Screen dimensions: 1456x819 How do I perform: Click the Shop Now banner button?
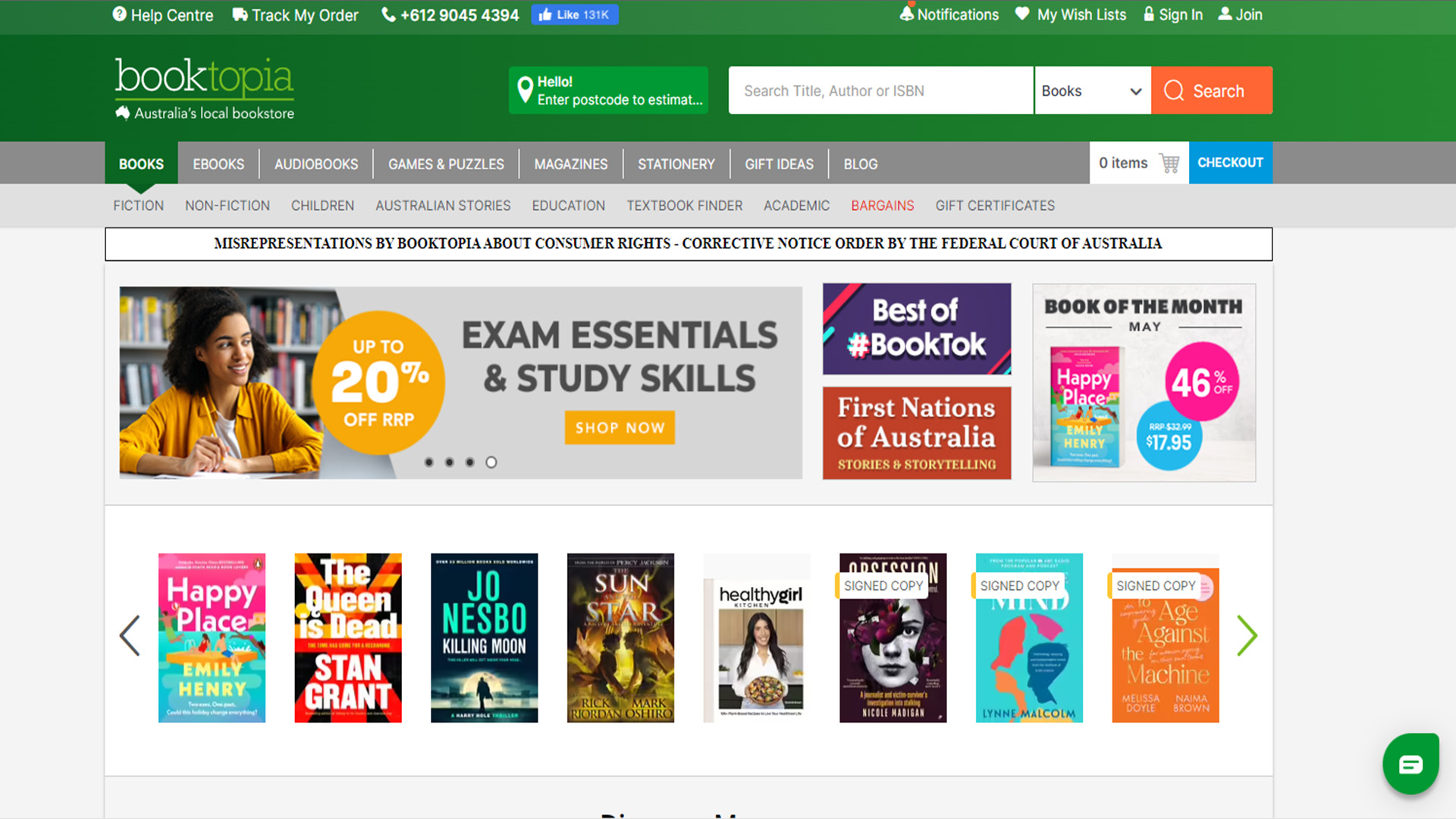[619, 428]
